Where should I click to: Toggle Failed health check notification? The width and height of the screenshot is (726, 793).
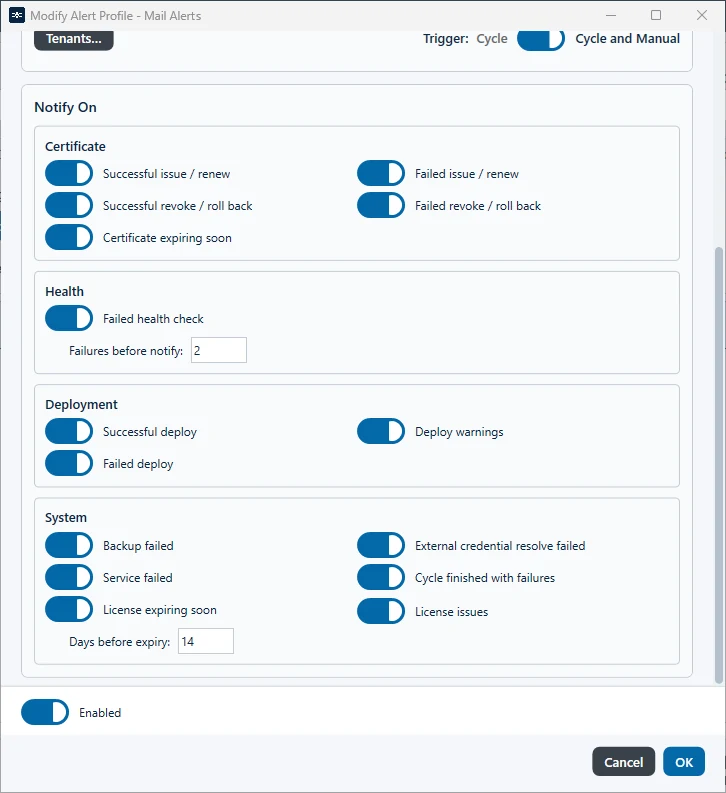[x=69, y=318]
